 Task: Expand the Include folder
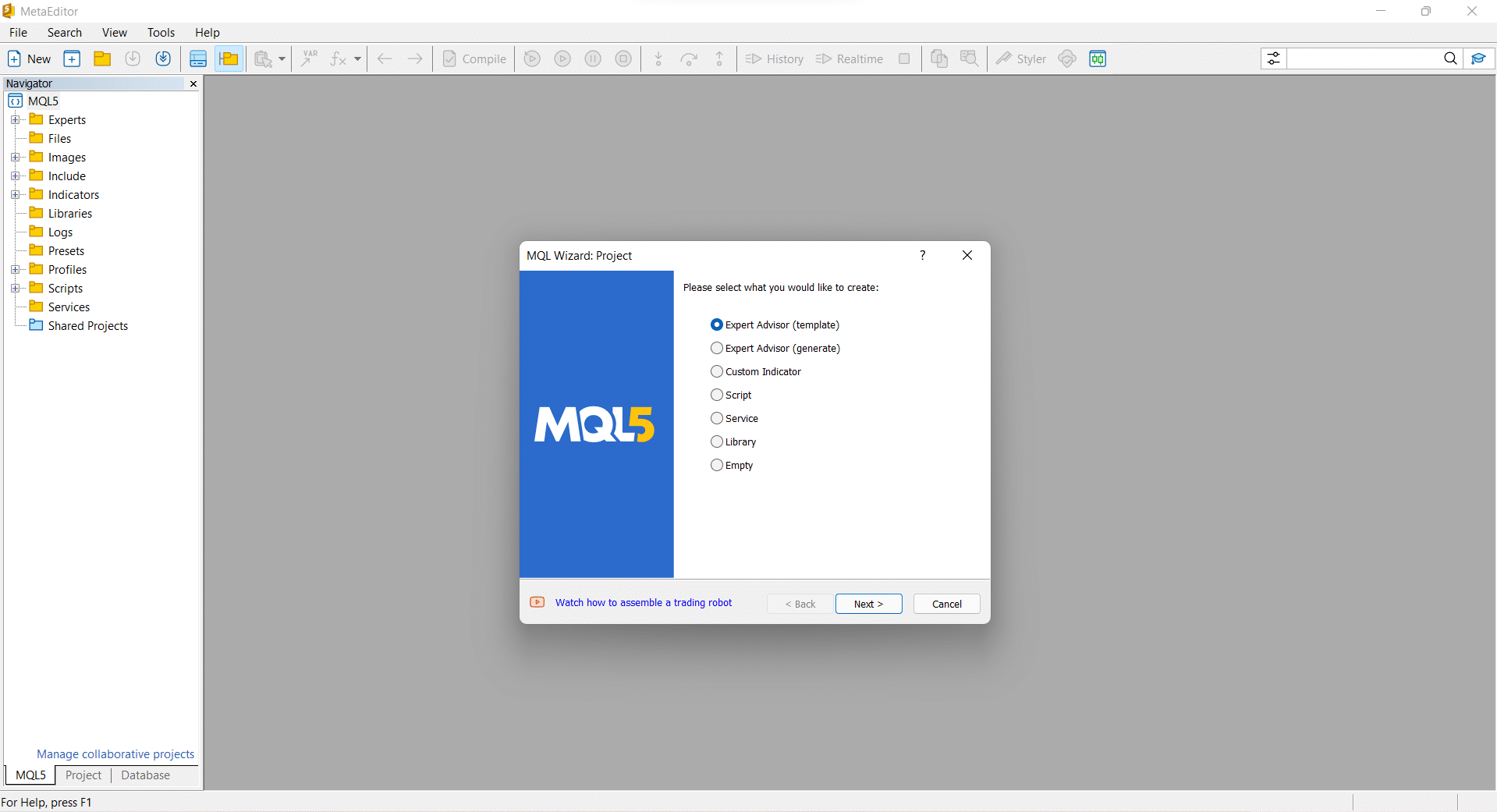pos(15,176)
